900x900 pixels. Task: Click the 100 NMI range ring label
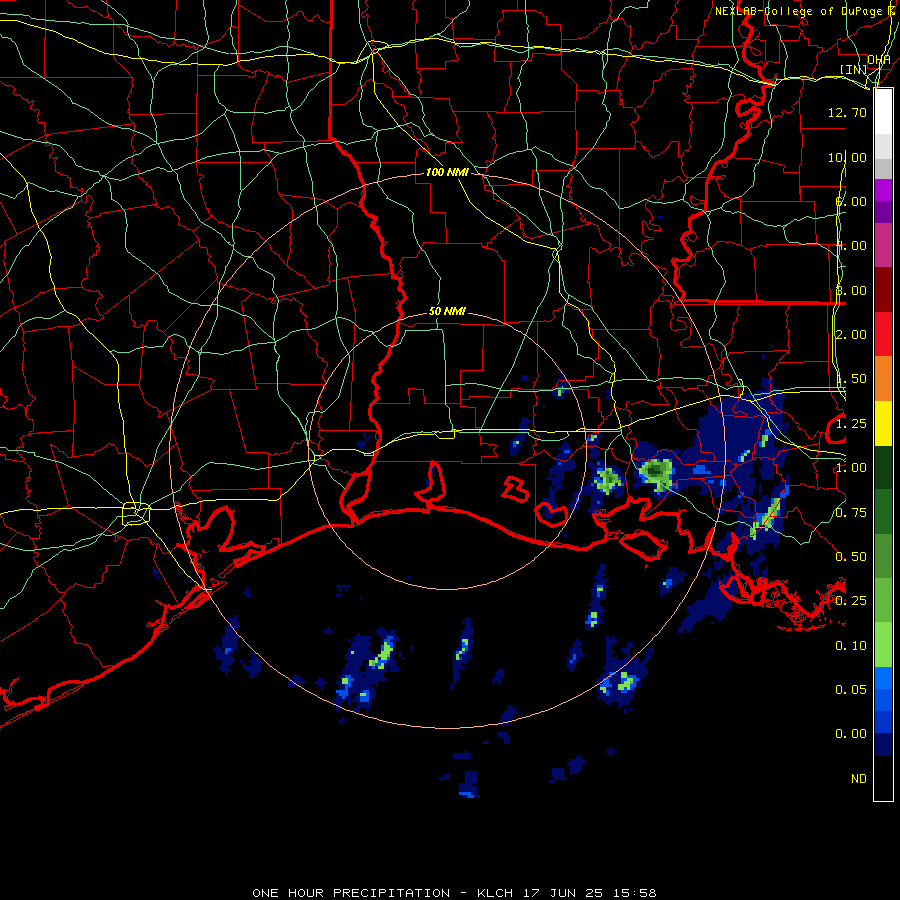pos(447,172)
